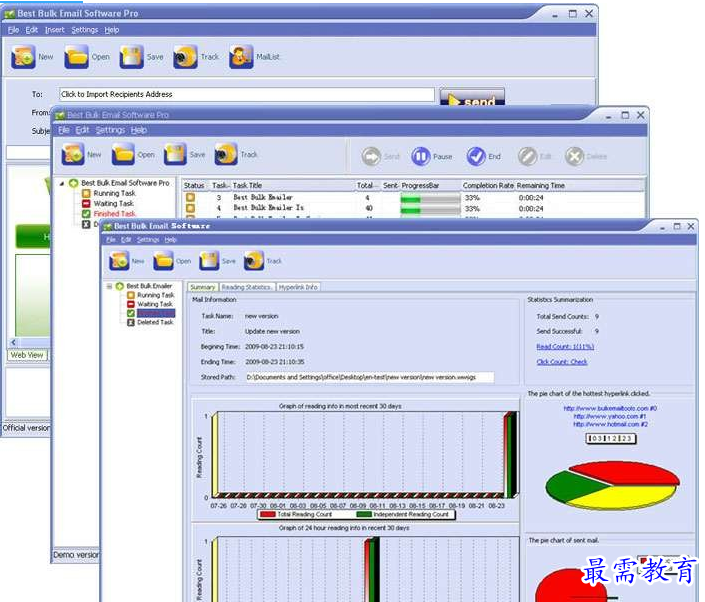Select red Finished Task in middle window
705x602 pixels.
coord(114,214)
